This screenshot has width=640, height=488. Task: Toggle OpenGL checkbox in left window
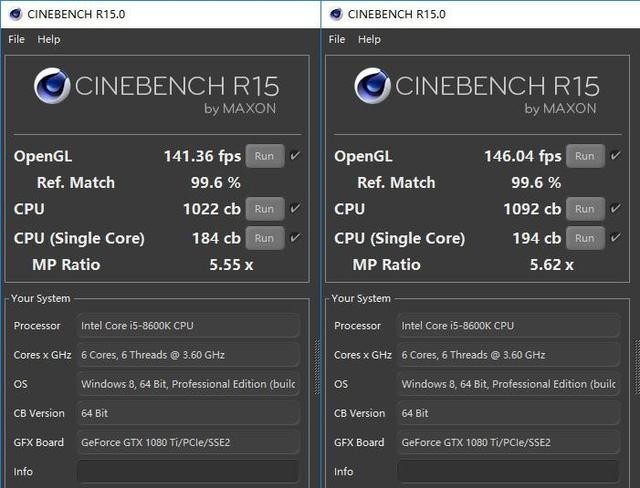[295, 155]
